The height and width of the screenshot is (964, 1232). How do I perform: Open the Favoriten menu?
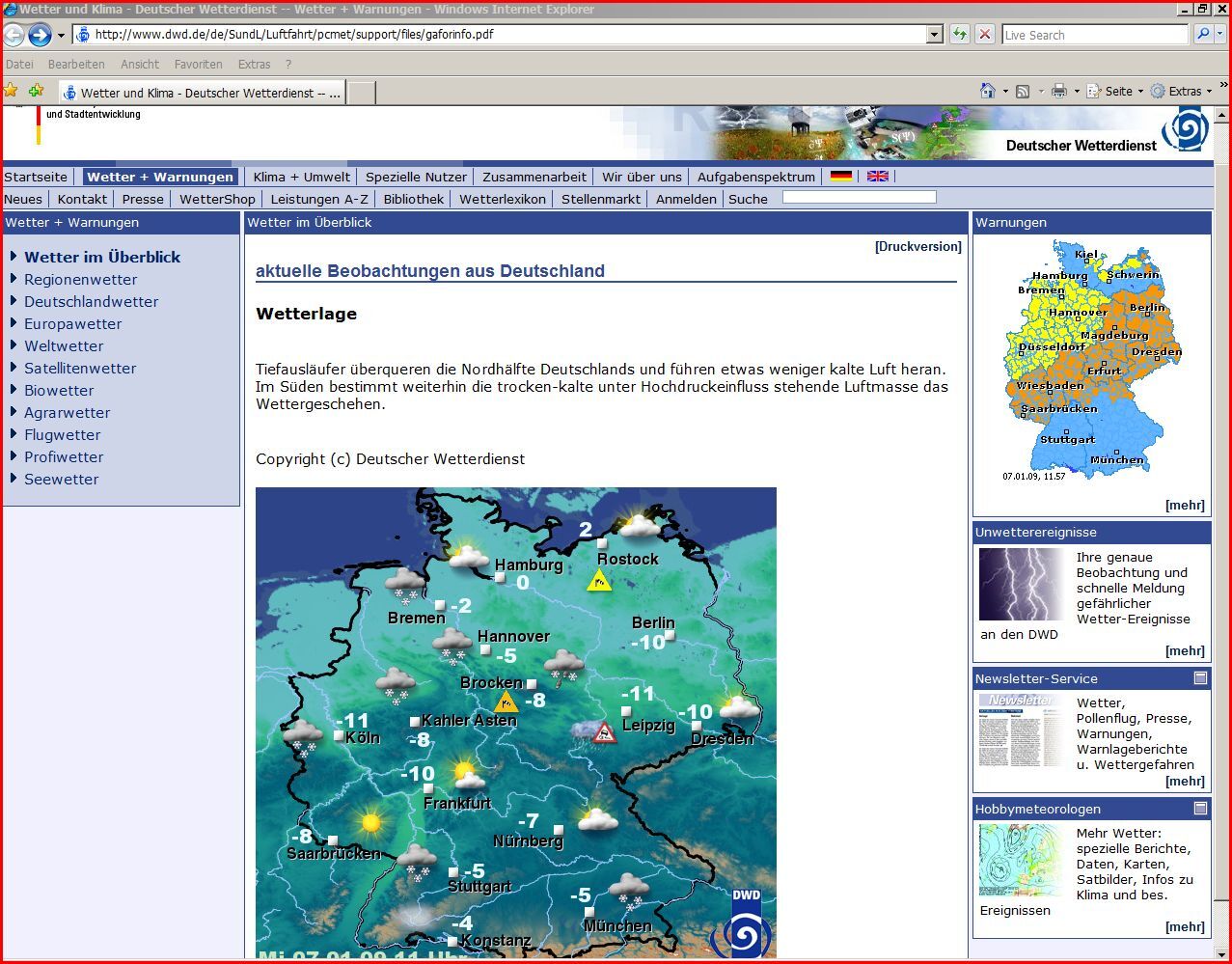click(x=198, y=65)
